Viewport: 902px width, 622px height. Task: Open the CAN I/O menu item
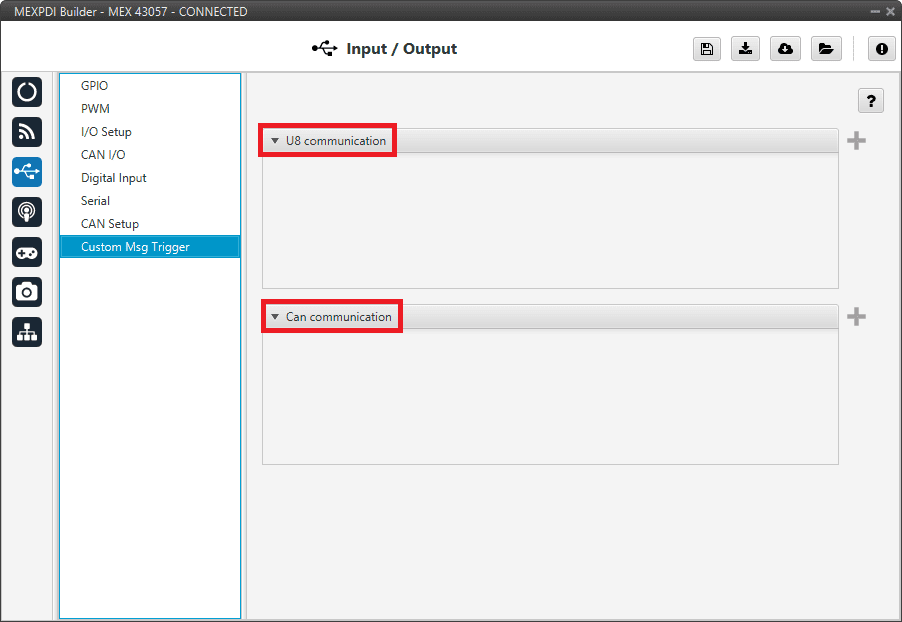coord(150,155)
